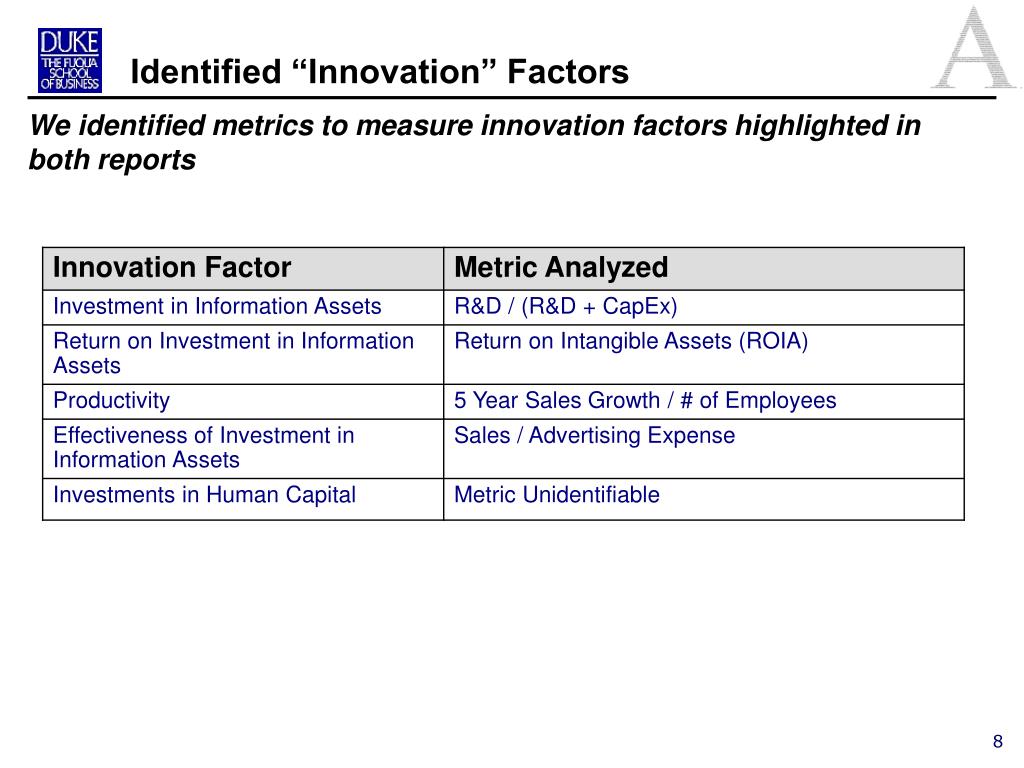The width and height of the screenshot is (1024, 768).
Task: Select Investments in Human Capital cell
Action: point(243,499)
